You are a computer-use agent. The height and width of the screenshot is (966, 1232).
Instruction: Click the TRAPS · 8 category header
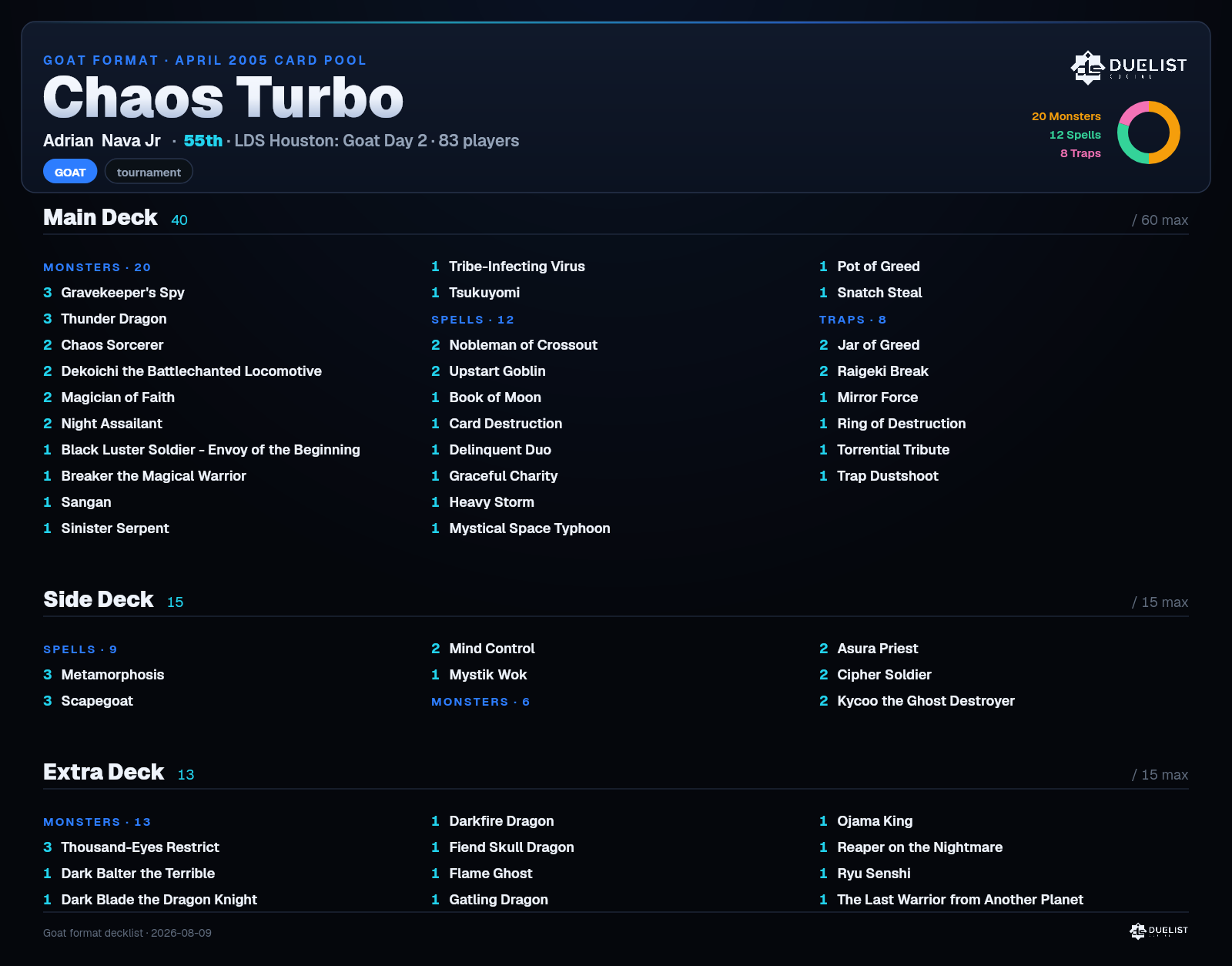(x=852, y=320)
